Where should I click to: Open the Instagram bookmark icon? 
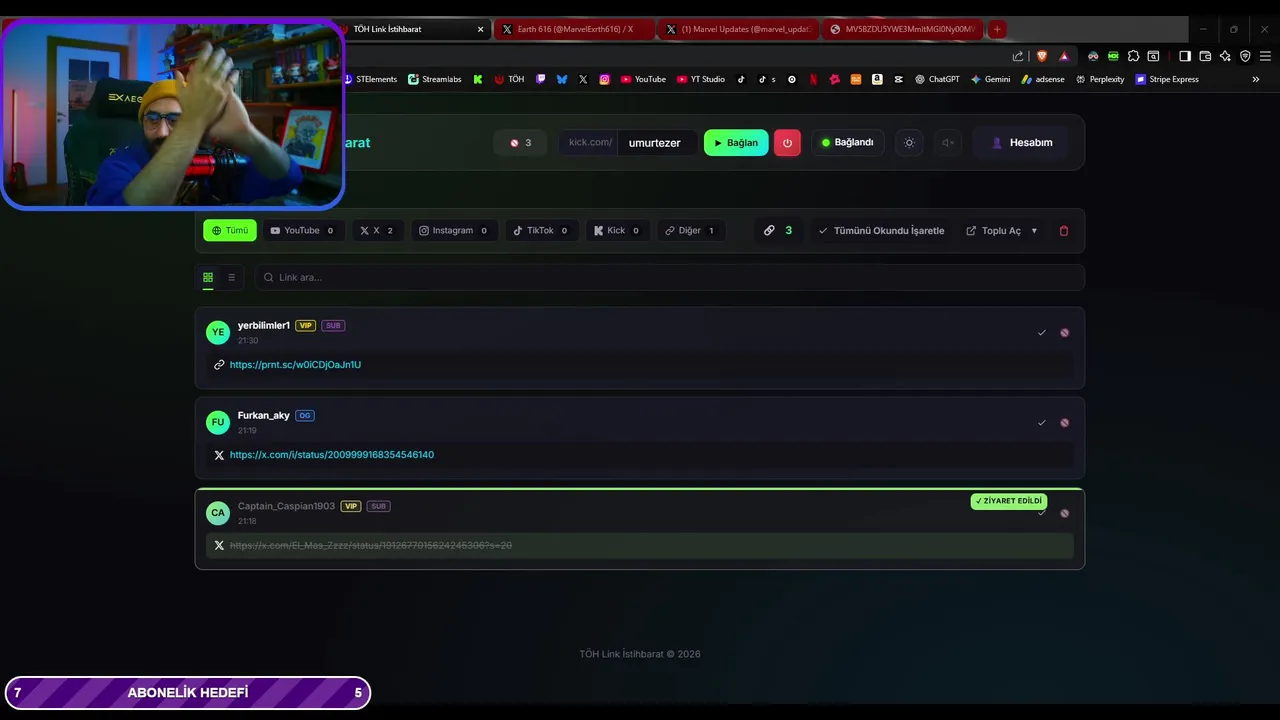(605, 79)
